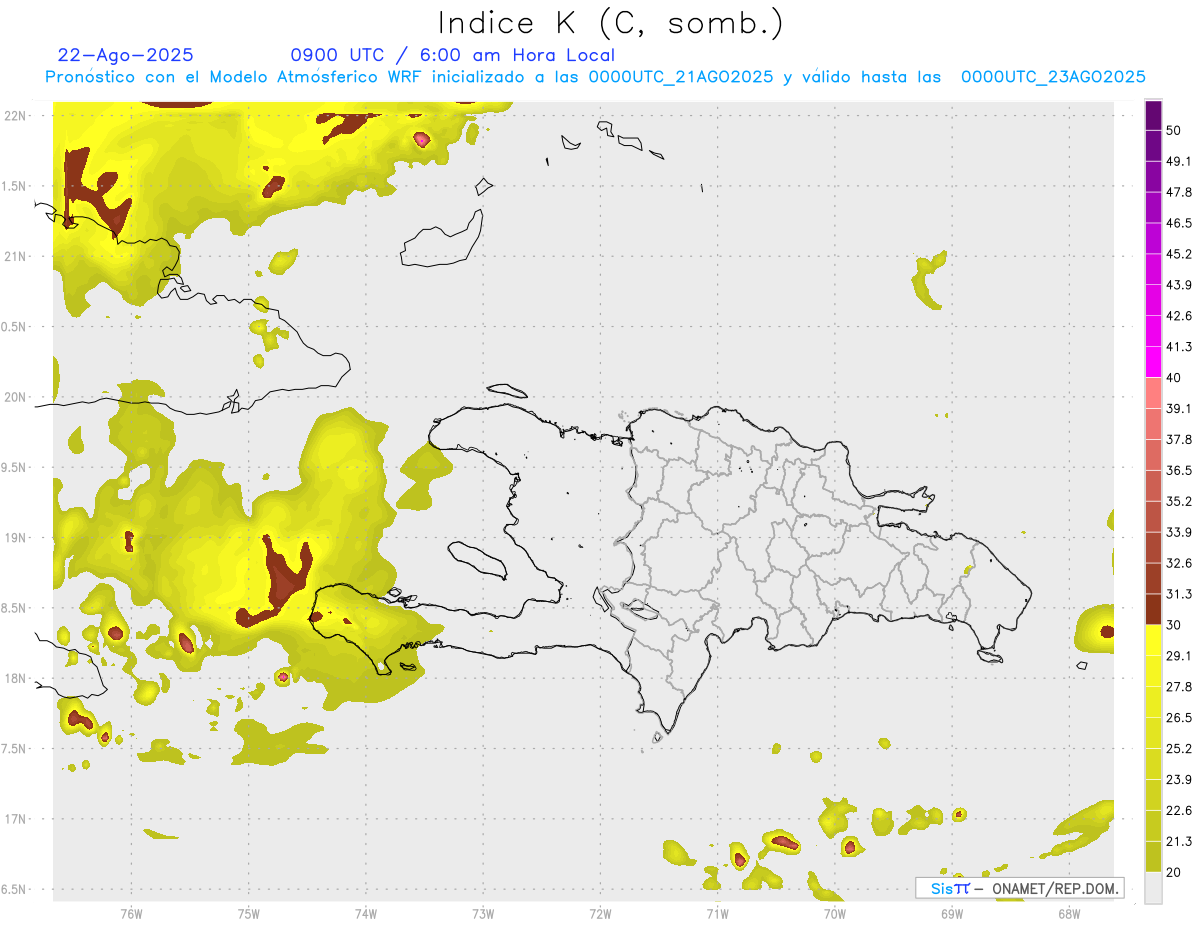The height and width of the screenshot is (927, 1200).
Task: Click the '32.6' color scale label
Action: click(1179, 563)
